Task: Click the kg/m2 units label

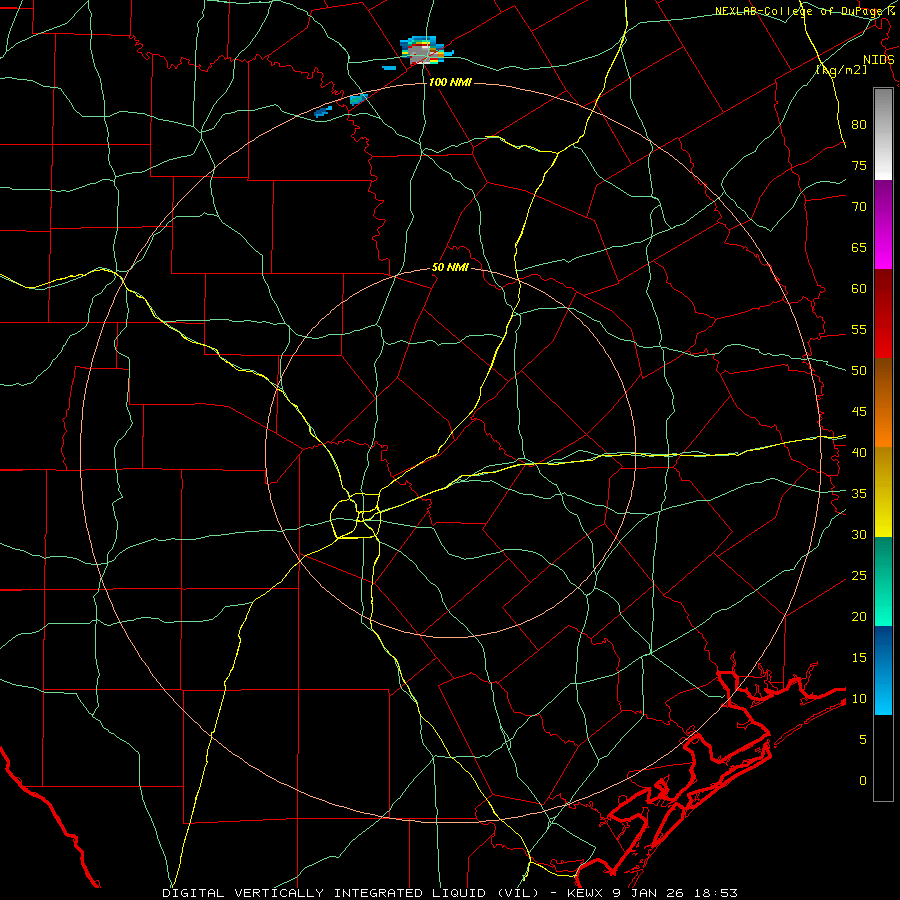Action: (x=841, y=70)
